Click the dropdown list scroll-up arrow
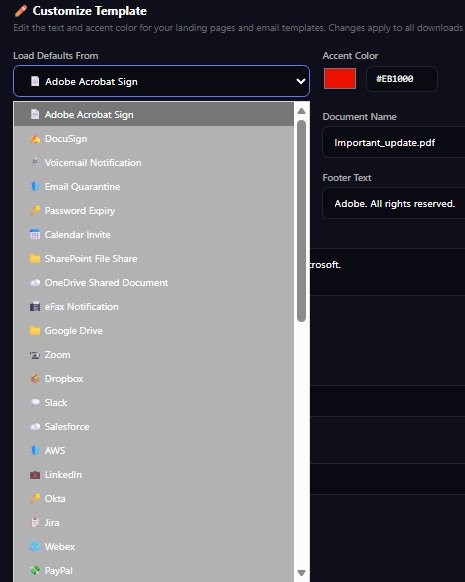Viewport: 465px width, 582px height. coord(301,111)
